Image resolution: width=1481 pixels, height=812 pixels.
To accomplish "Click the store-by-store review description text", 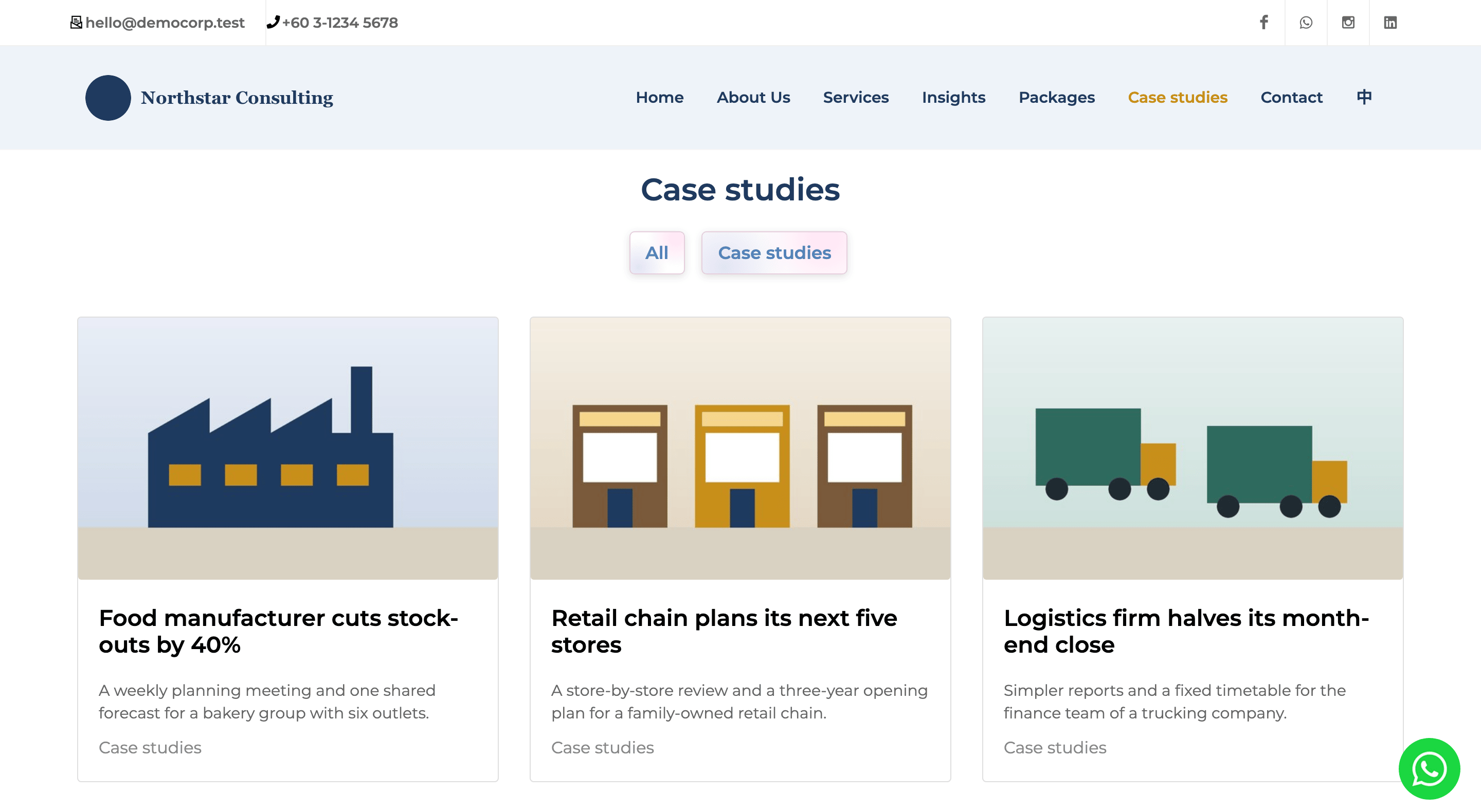I will 739,702.
